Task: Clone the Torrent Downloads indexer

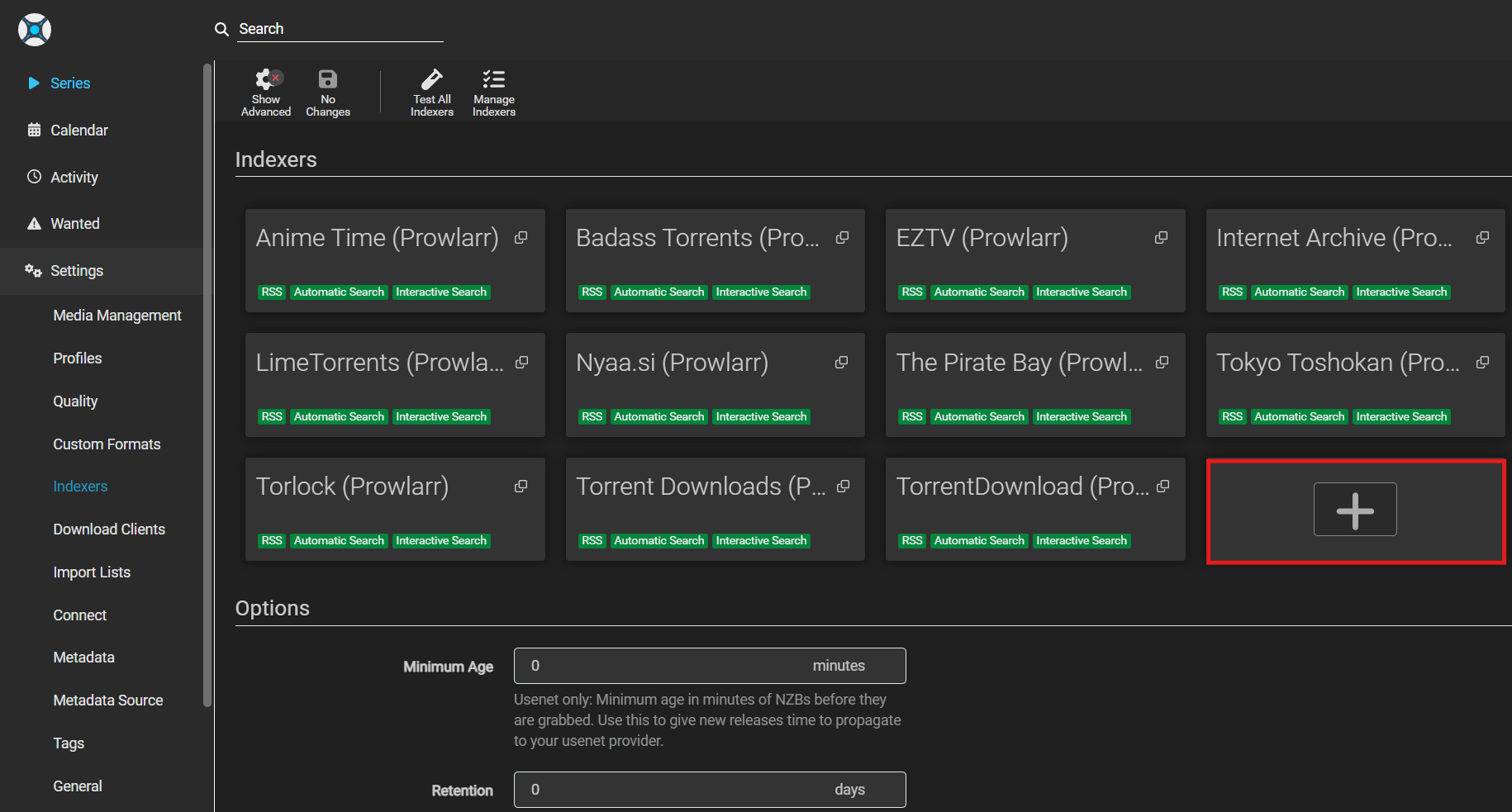Action: pos(844,487)
